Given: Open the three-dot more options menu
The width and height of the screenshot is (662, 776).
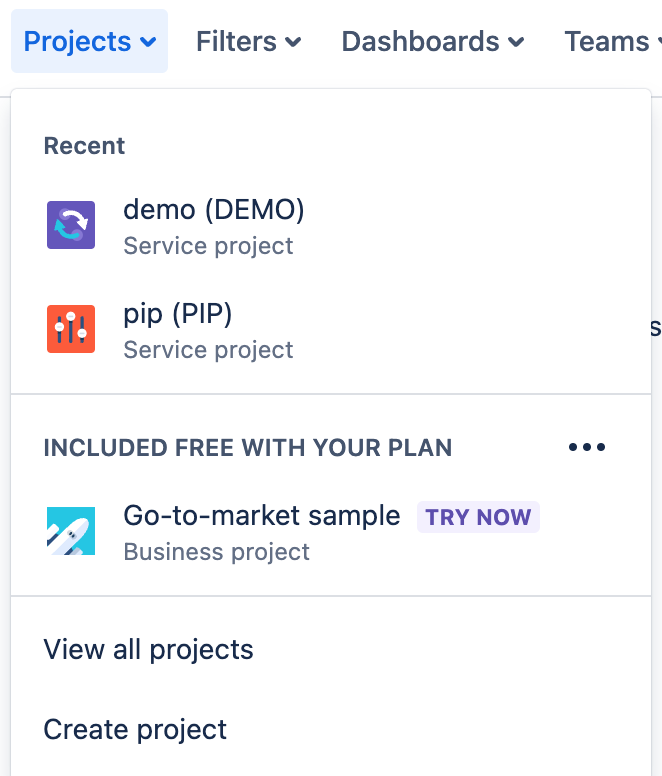Looking at the screenshot, I should pyautogui.click(x=587, y=447).
